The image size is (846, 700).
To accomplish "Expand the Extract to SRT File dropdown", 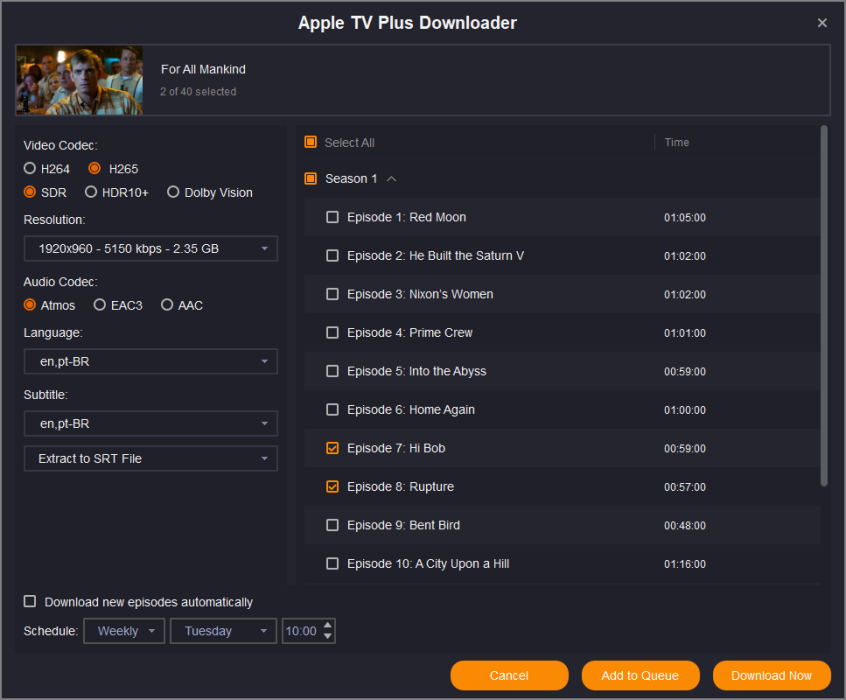I will [150, 459].
